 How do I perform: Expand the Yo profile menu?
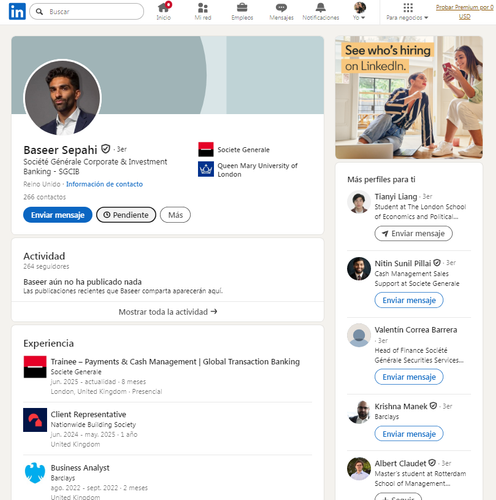(x=359, y=11)
